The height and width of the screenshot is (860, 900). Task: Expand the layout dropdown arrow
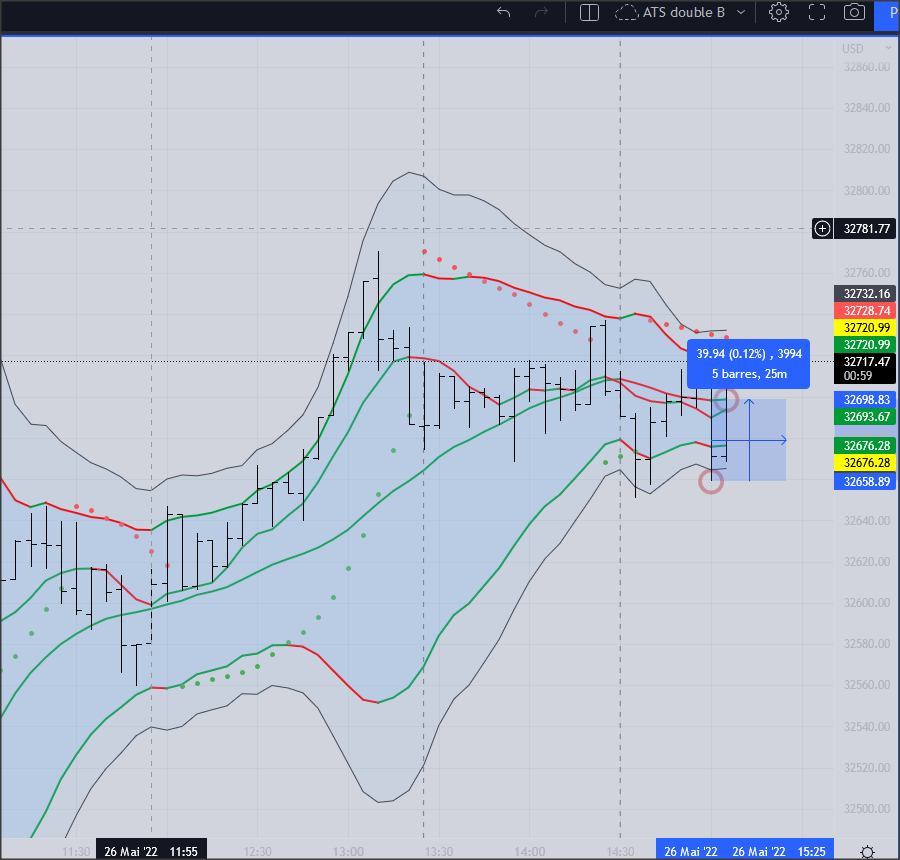tap(741, 12)
